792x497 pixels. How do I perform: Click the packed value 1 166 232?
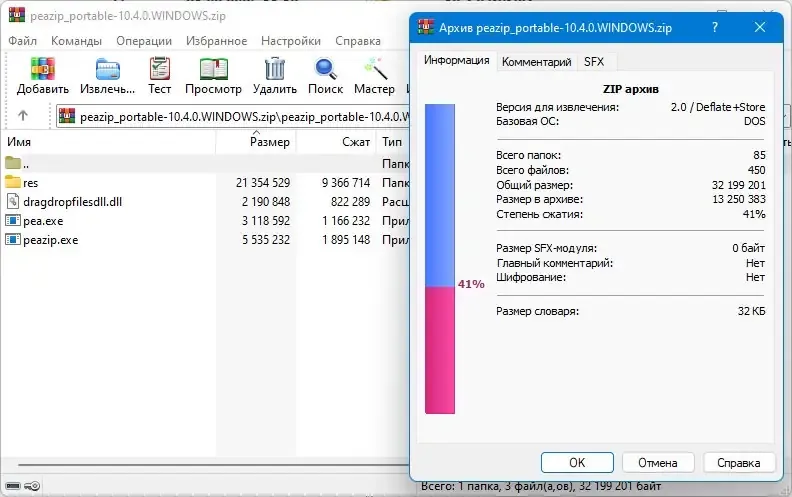pyautogui.click(x=346, y=221)
